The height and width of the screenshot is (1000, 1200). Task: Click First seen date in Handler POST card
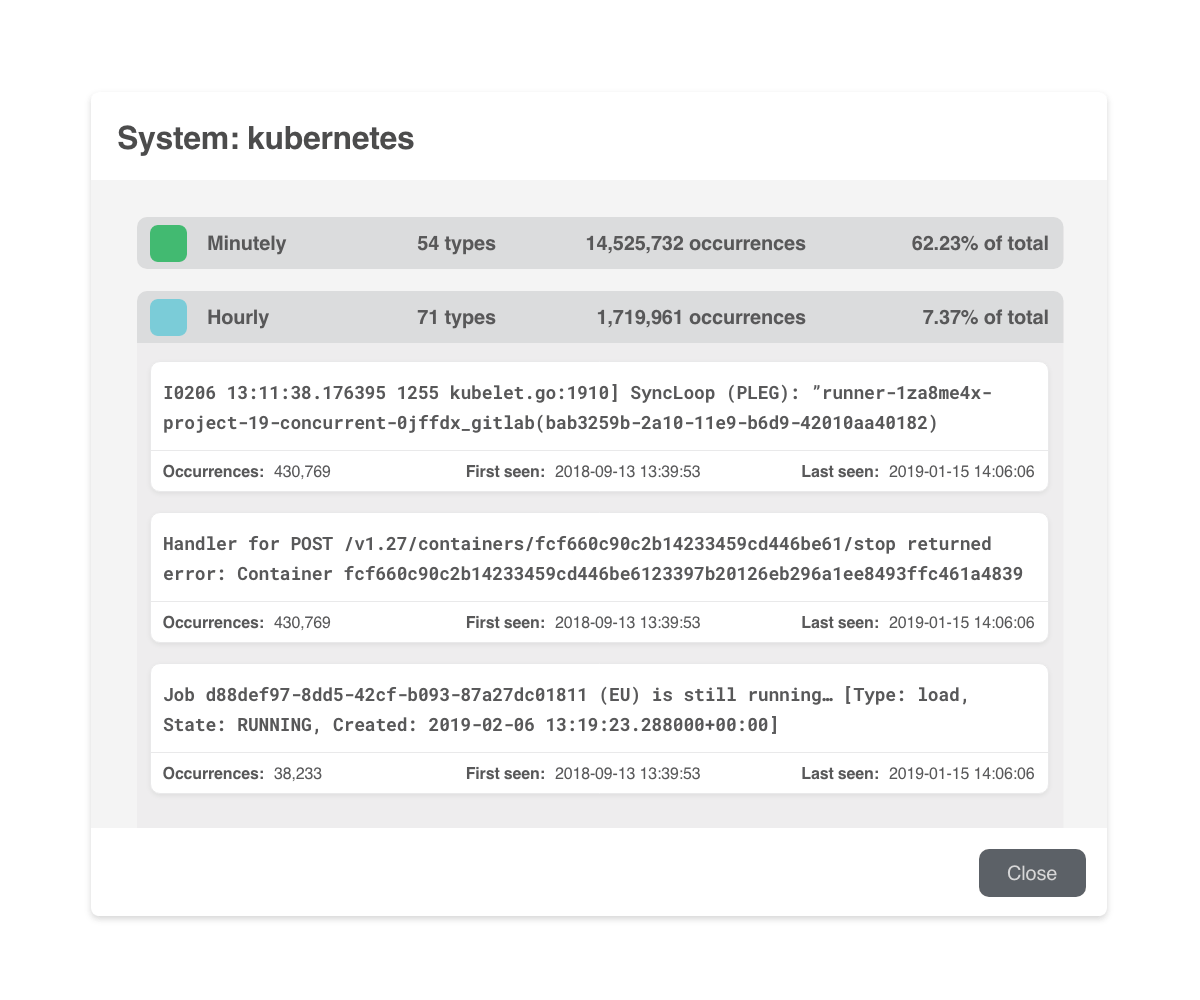tap(627, 622)
